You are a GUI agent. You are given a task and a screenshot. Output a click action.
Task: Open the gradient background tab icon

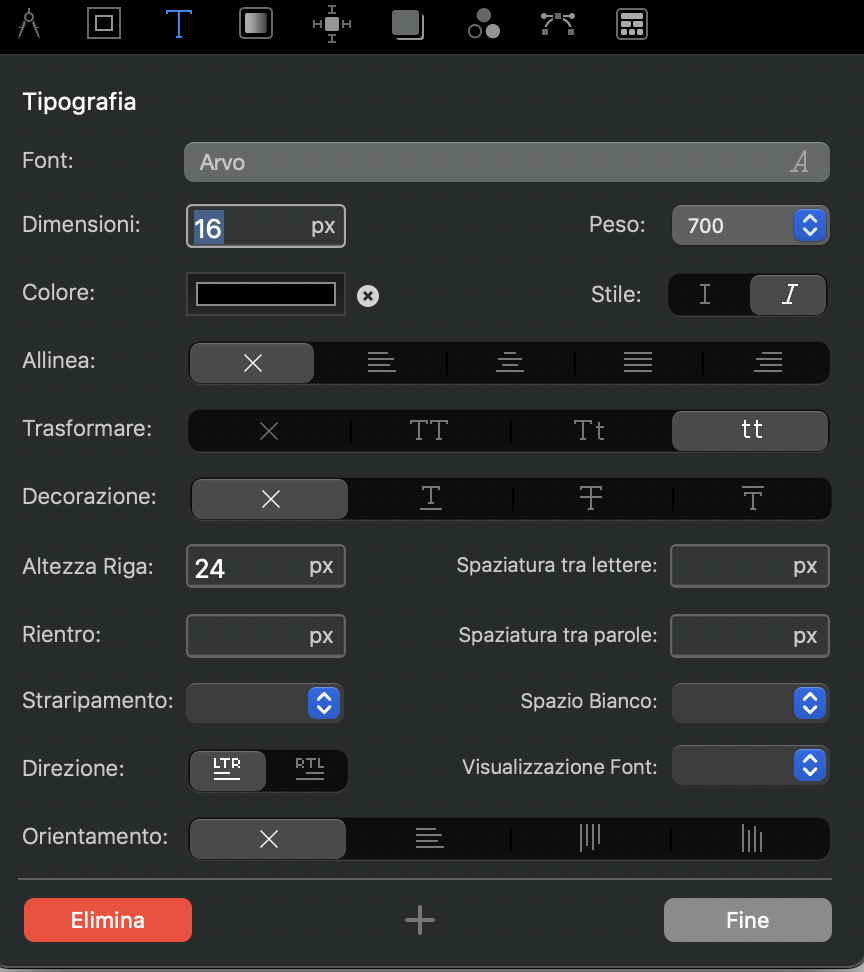coord(256,22)
